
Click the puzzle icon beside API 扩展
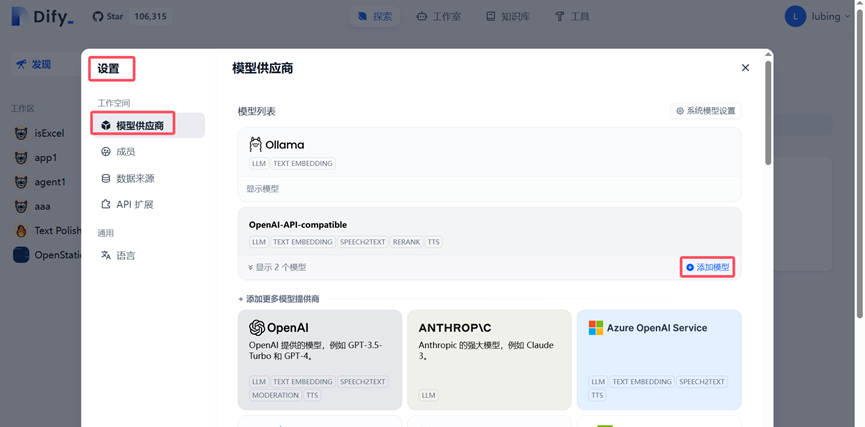coord(106,205)
